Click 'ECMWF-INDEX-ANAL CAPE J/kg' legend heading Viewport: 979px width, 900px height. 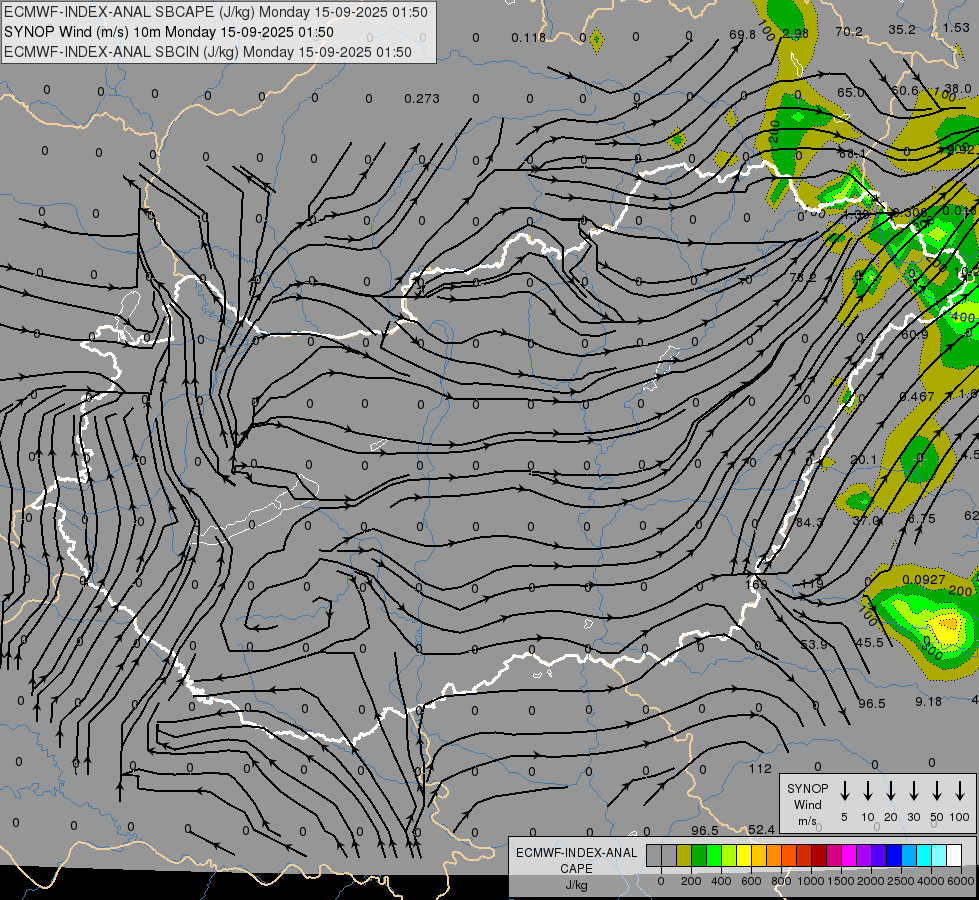pos(576,868)
